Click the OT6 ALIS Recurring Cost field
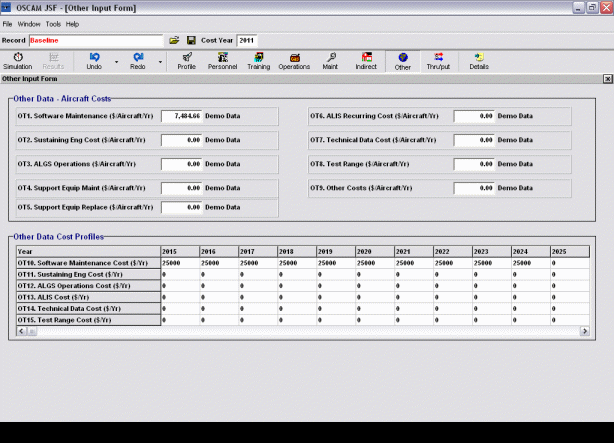 pyautogui.click(x=474, y=116)
